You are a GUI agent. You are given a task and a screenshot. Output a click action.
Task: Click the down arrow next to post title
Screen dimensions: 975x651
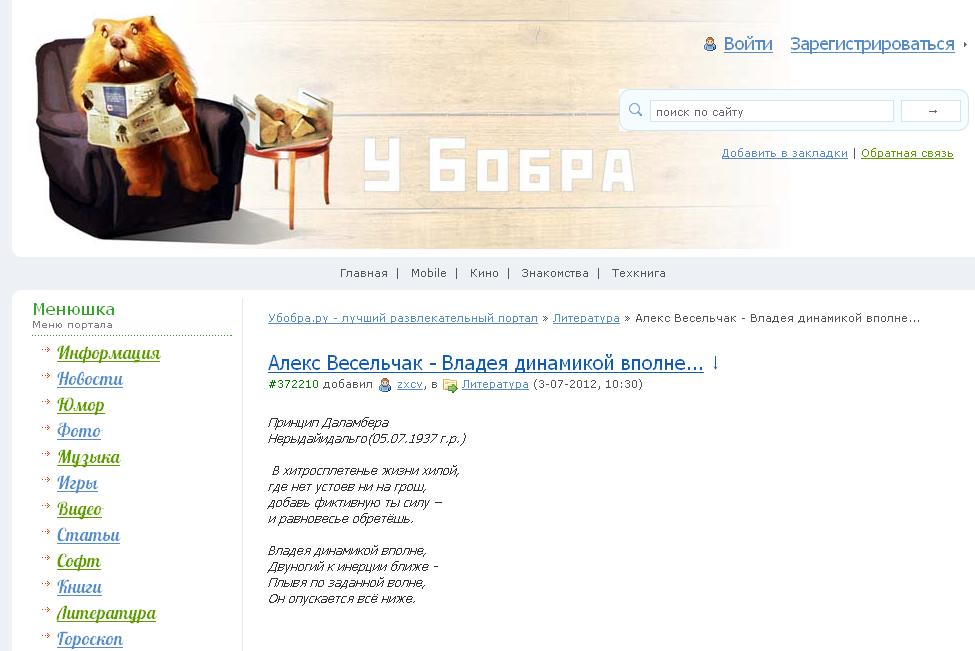pos(715,362)
